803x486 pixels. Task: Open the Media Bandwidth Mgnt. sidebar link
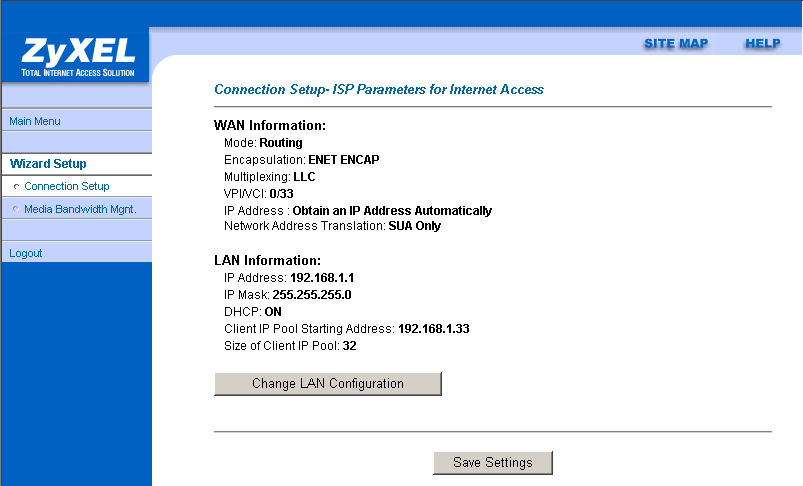(x=80, y=210)
